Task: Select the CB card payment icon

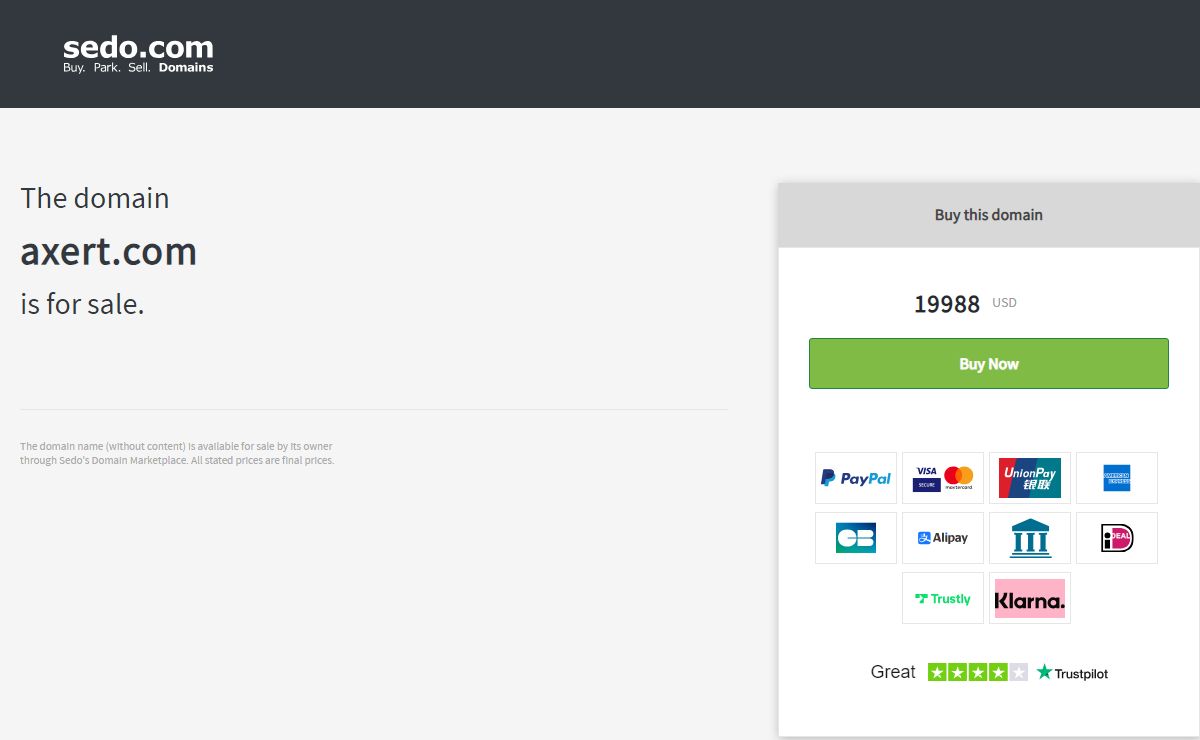Action: pyautogui.click(x=856, y=538)
